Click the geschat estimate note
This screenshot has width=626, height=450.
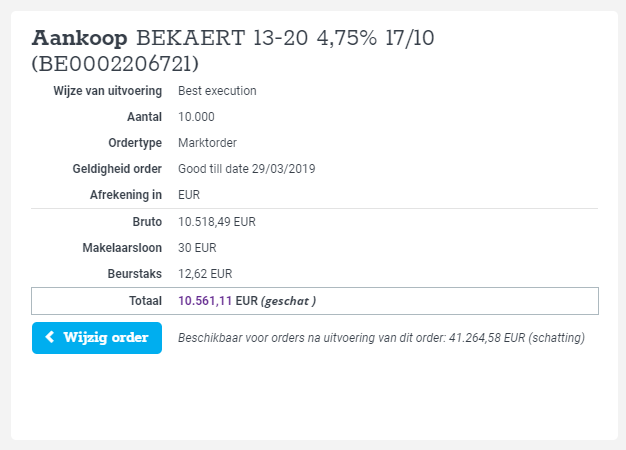pyautogui.click(x=288, y=301)
